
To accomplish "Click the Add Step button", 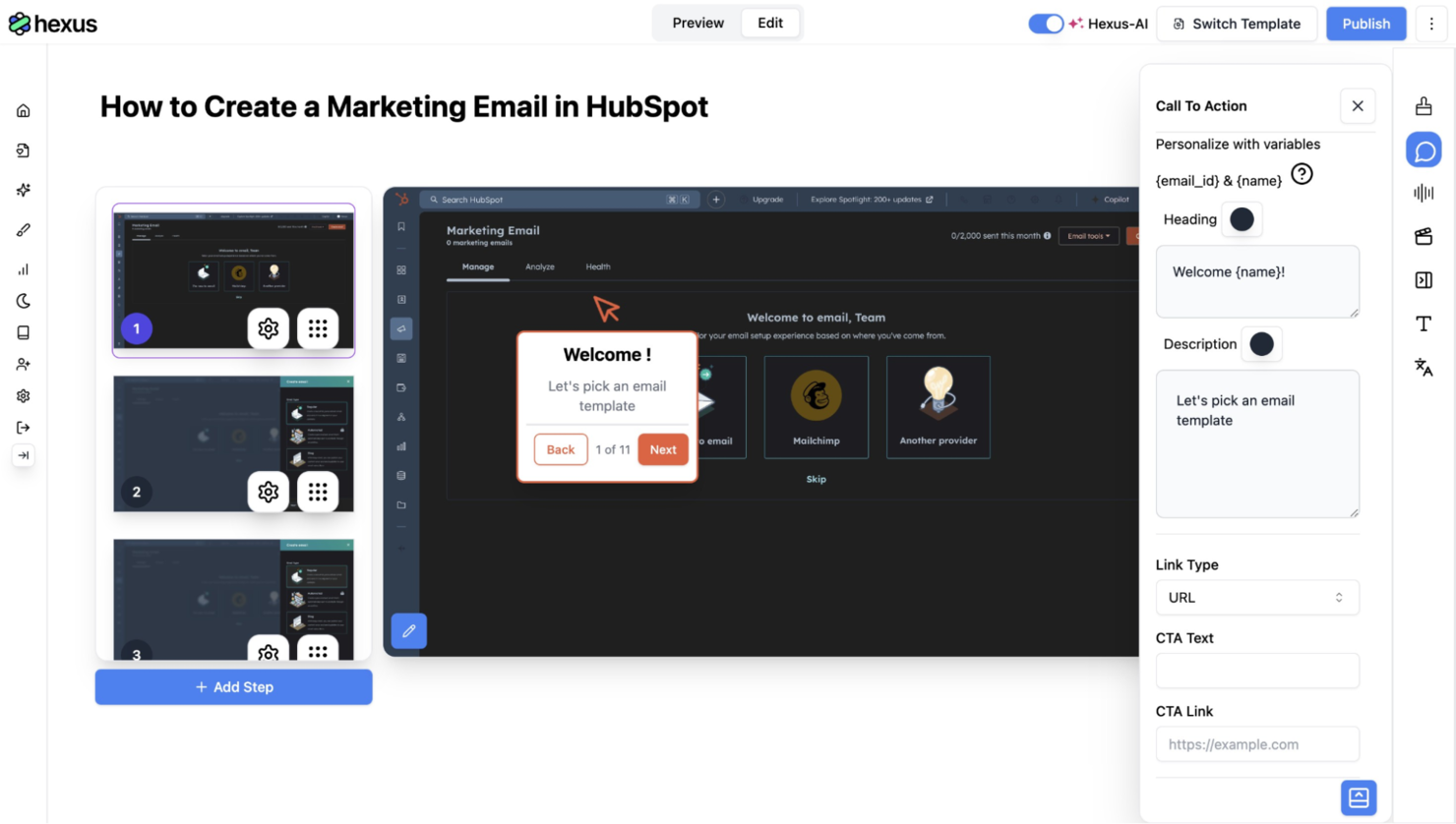I will (234, 687).
